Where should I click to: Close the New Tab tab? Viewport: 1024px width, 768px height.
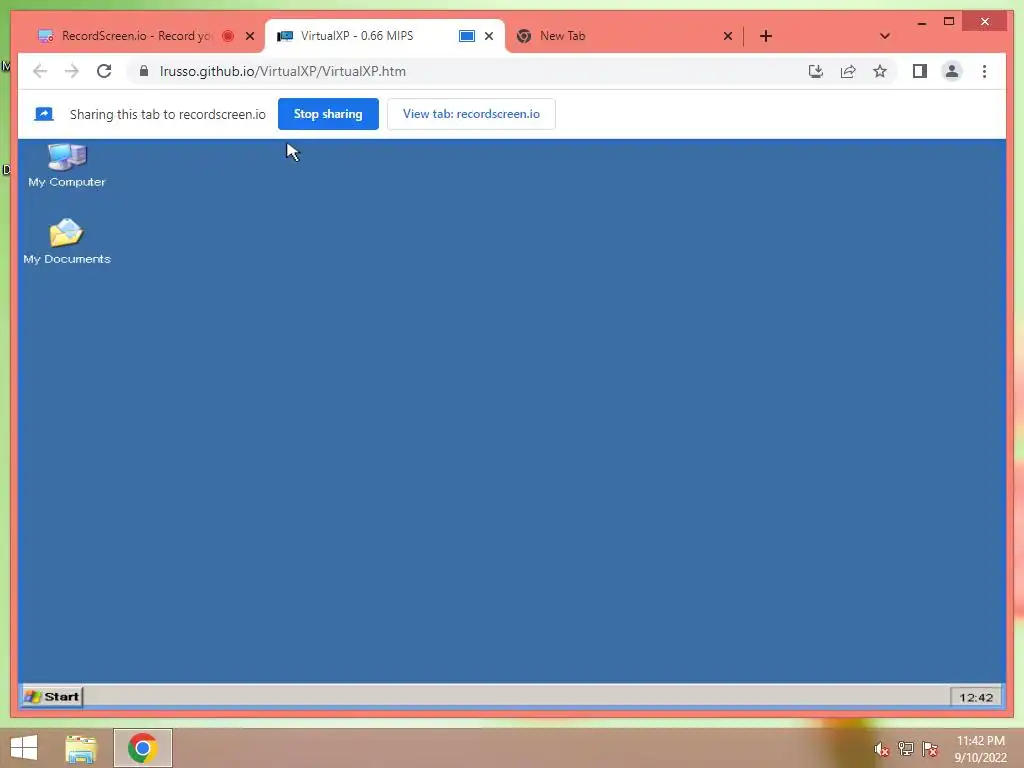728,36
